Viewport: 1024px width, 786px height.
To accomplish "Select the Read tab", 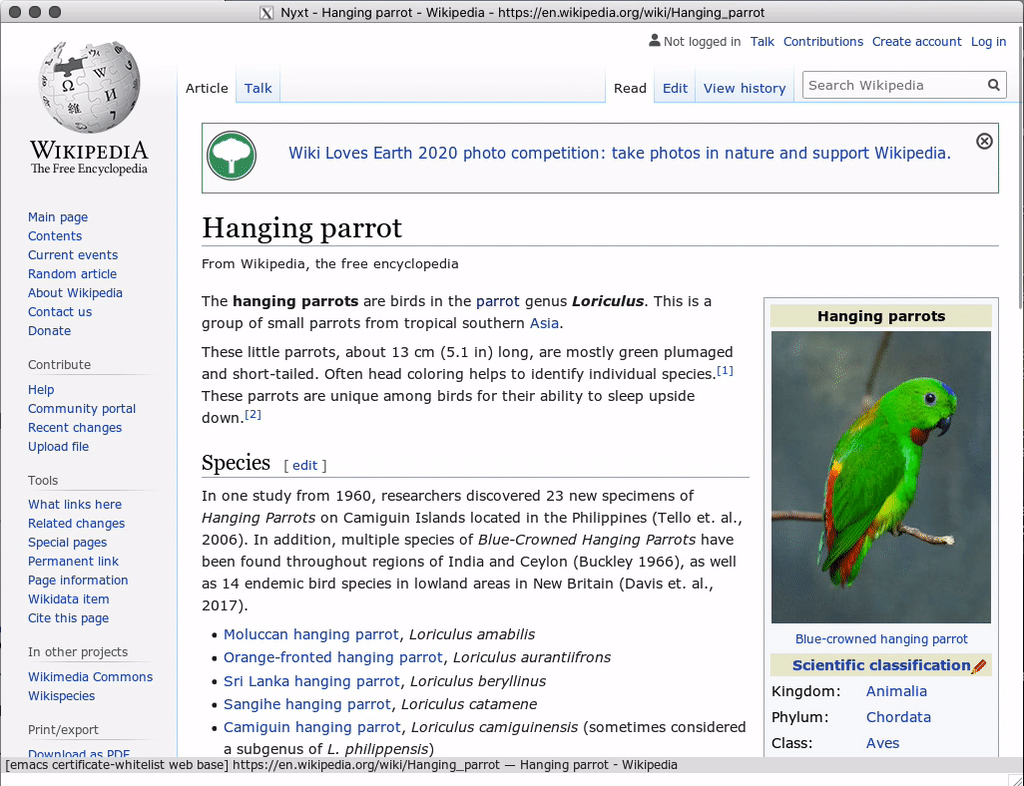I will click(x=630, y=88).
